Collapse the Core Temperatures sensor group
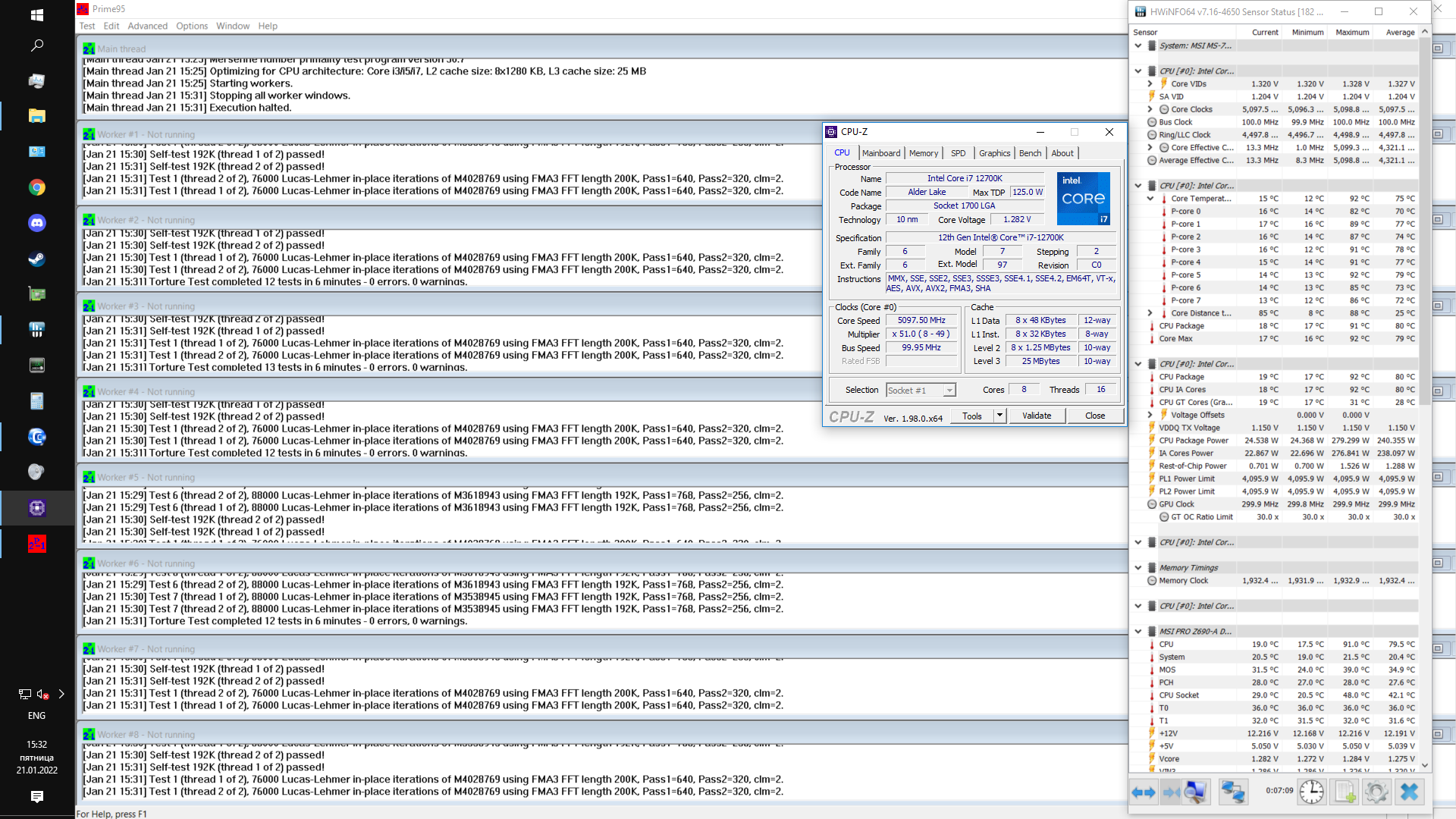This screenshot has height=819, width=1456. pyautogui.click(x=1150, y=199)
